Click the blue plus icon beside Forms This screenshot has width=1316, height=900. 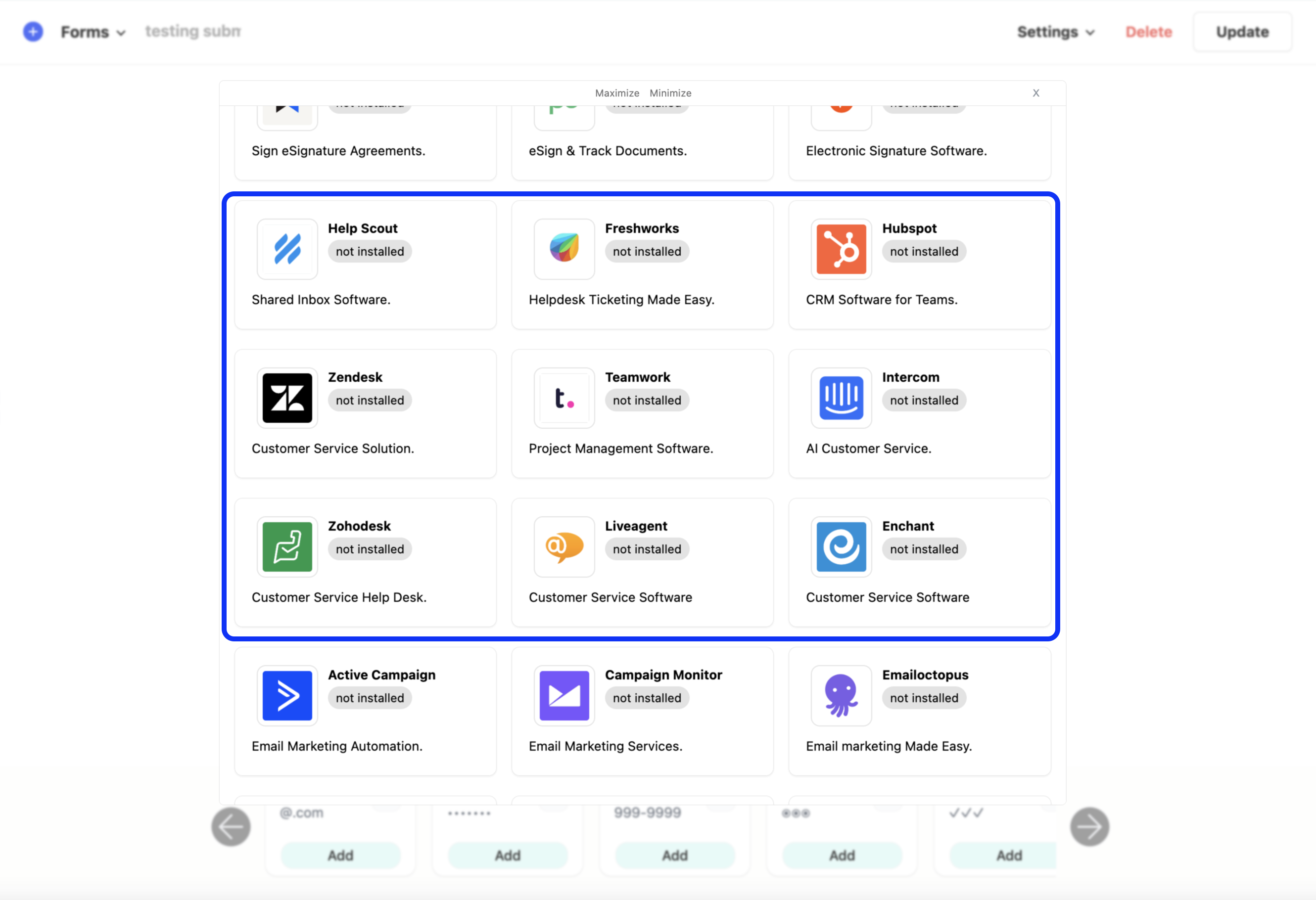(x=33, y=32)
